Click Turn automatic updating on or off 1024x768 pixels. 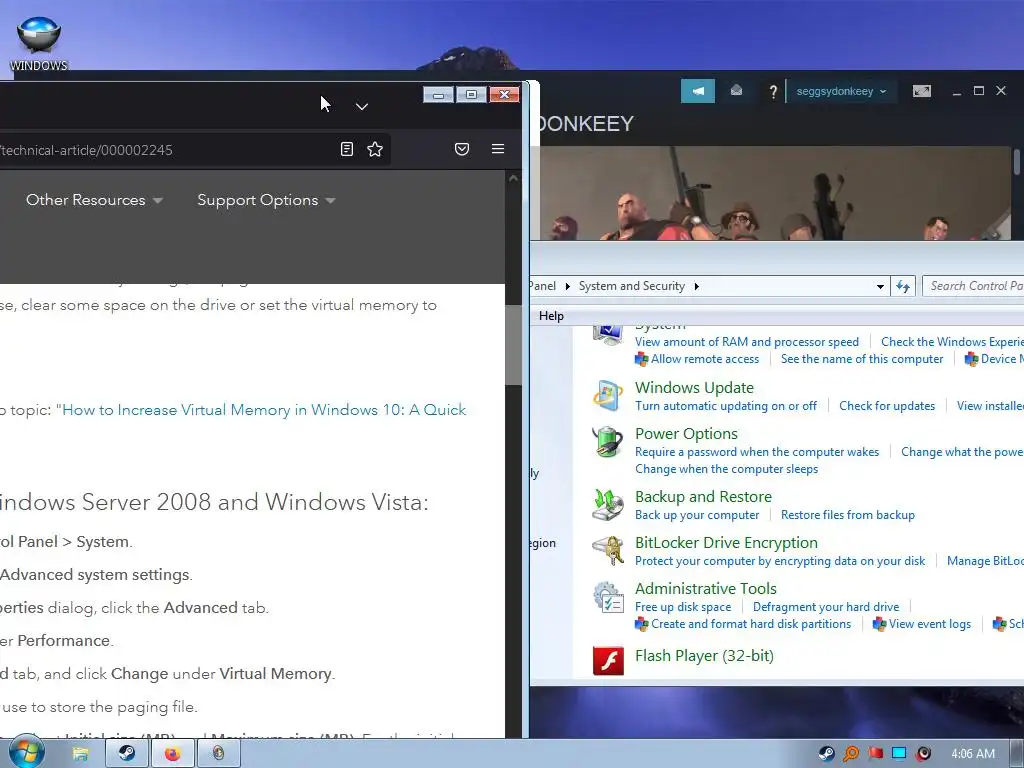pyautogui.click(x=726, y=406)
